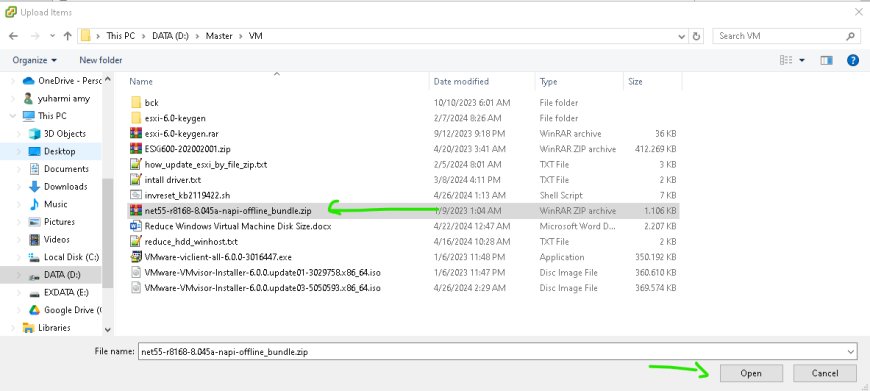The height and width of the screenshot is (391, 870).
Task: Click the New folder button
Action: point(100,60)
